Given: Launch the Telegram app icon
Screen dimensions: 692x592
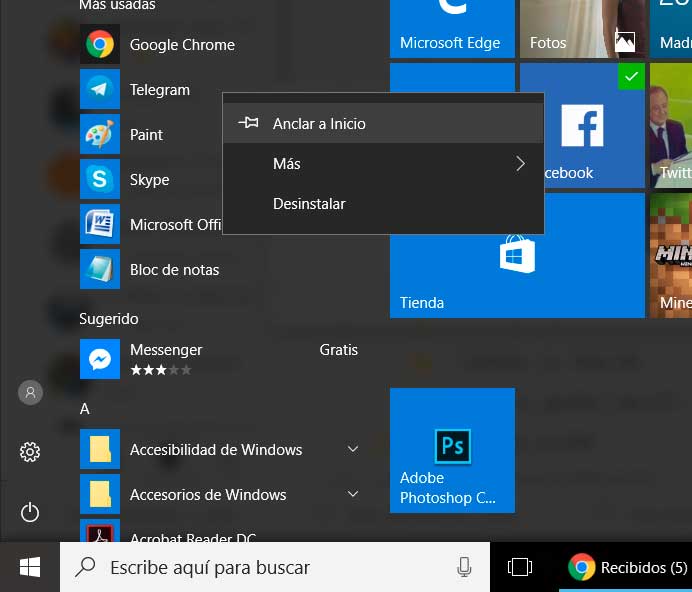Looking at the screenshot, I should 100,89.
